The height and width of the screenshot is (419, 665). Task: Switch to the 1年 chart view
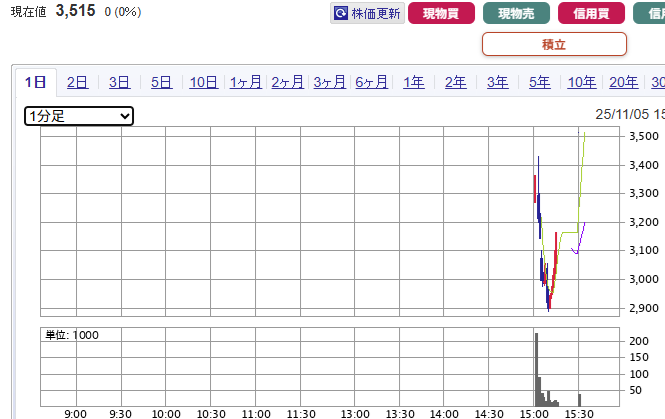413,82
